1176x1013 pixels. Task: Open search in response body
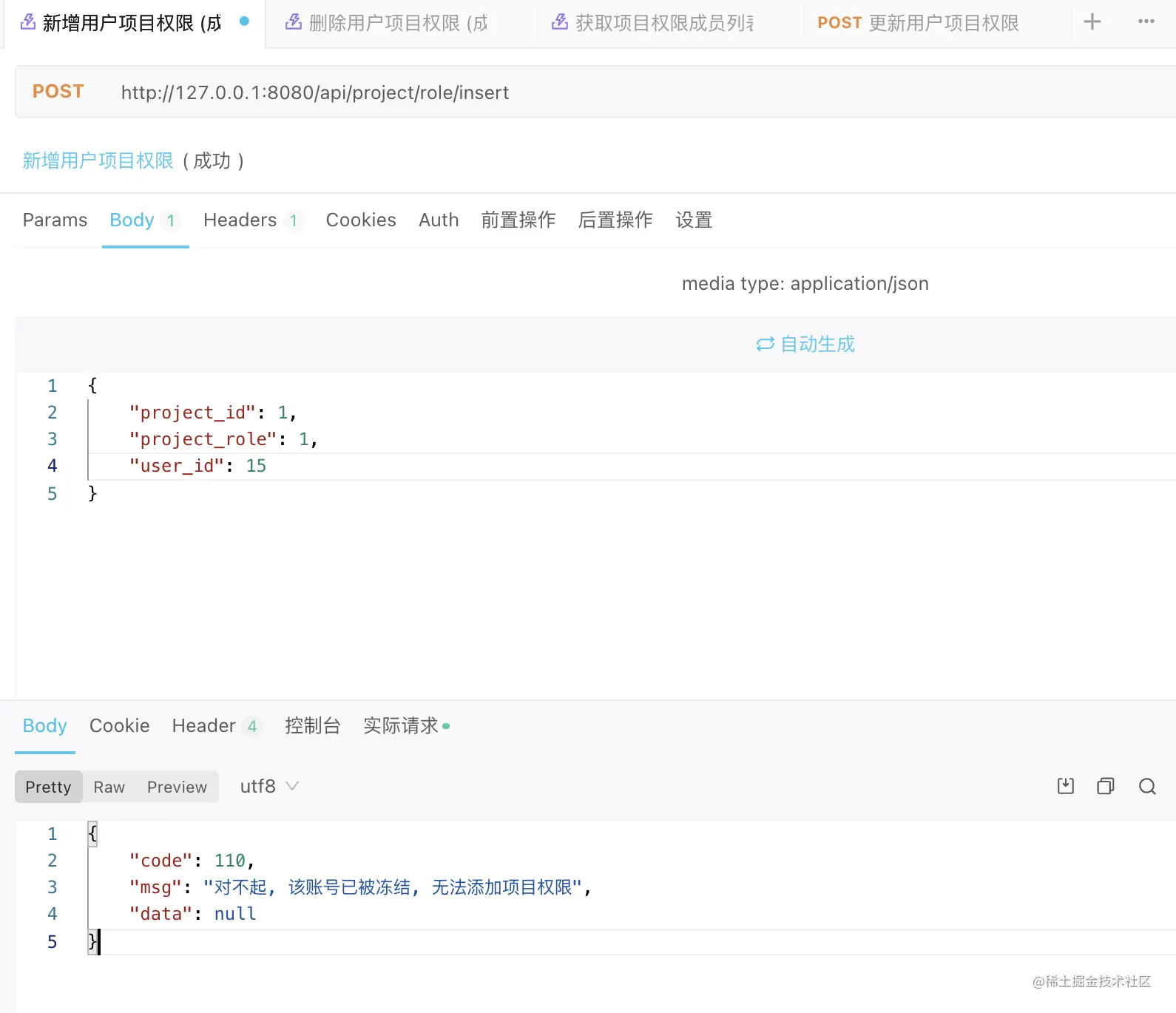[x=1147, y=786]
